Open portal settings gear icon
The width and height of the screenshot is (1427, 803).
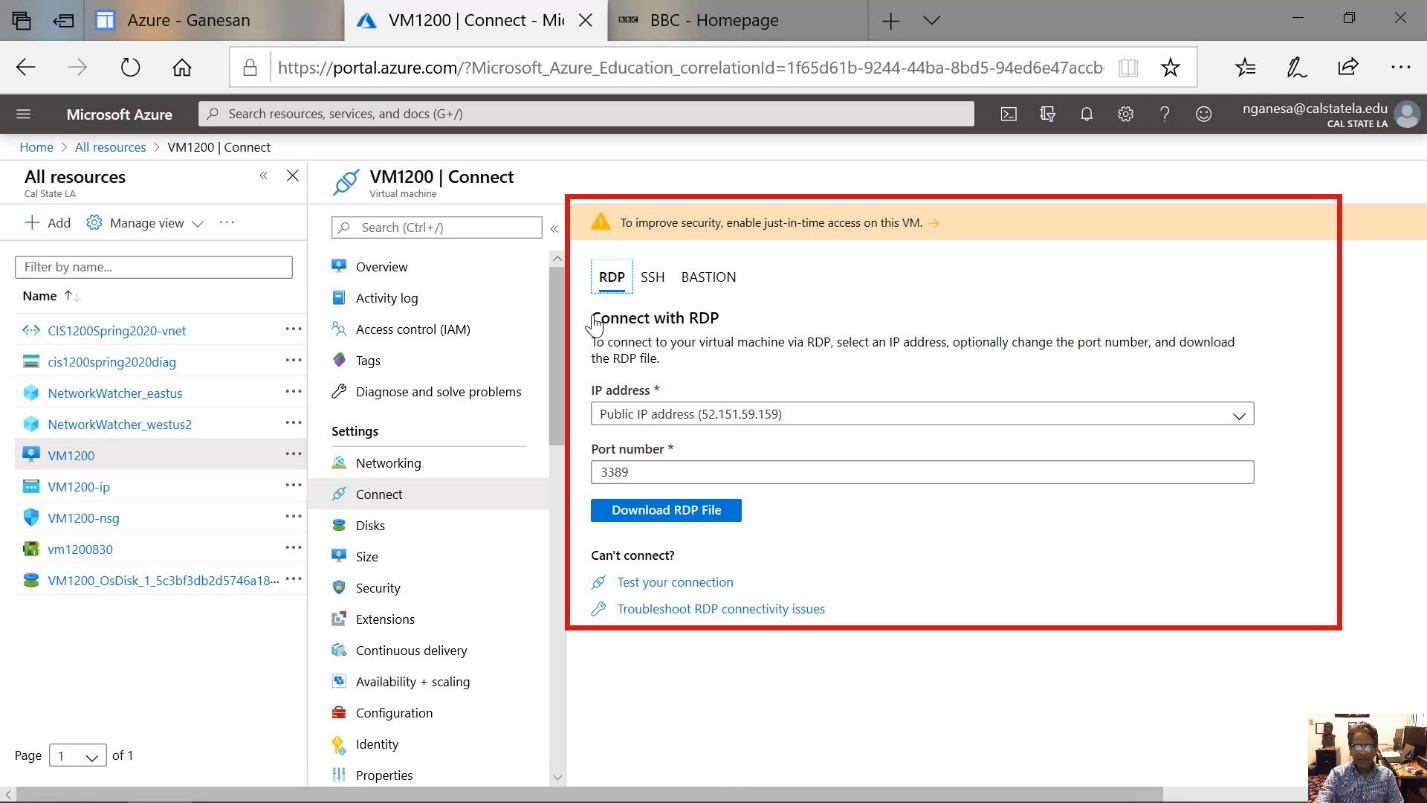click(1125, 114)
